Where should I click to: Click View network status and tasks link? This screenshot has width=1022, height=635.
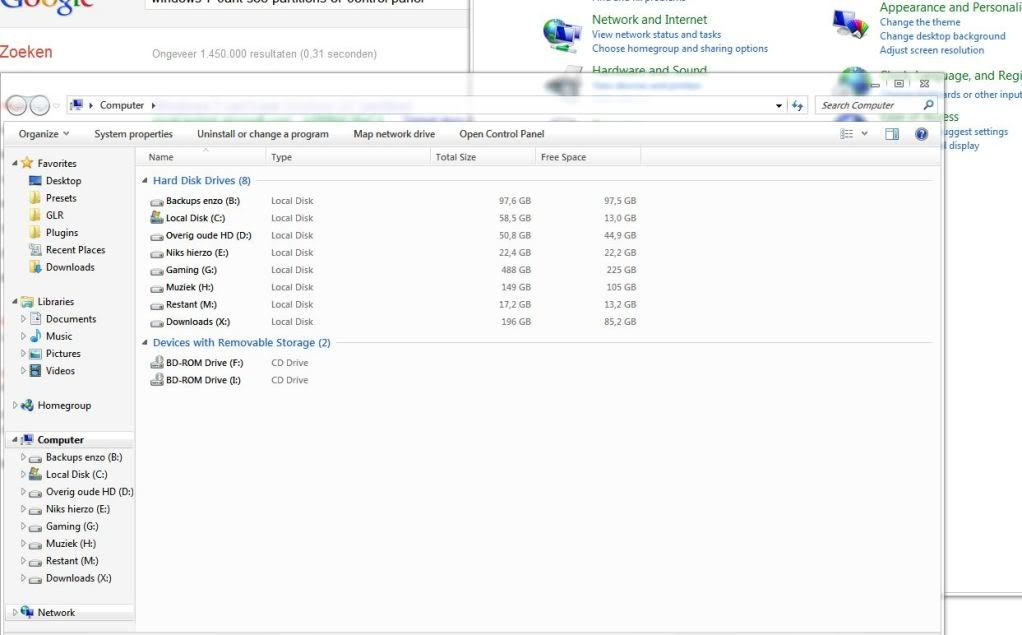tap(656, 34)
